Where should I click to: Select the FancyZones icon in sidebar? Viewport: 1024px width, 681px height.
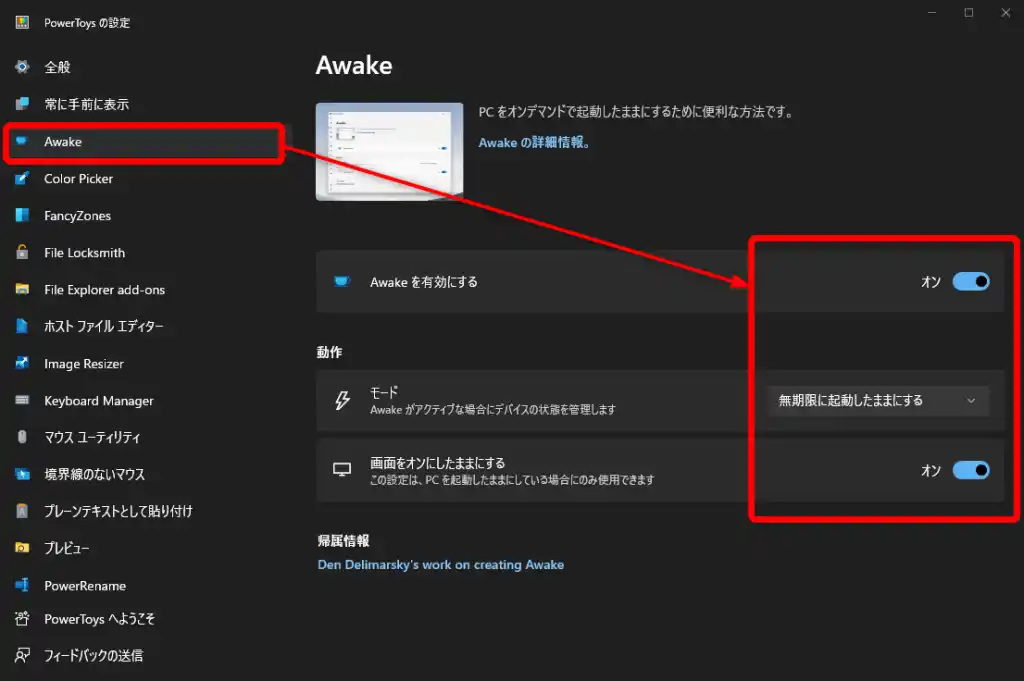click(22, 216)
